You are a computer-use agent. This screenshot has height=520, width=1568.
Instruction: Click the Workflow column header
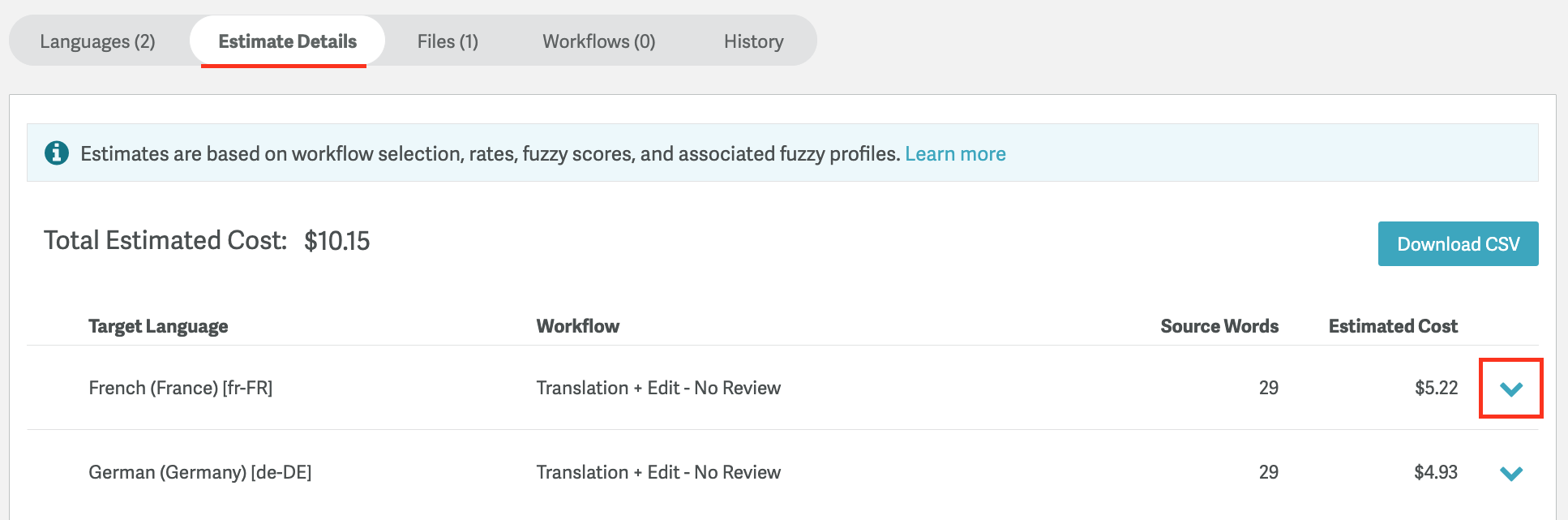point(578,326)
